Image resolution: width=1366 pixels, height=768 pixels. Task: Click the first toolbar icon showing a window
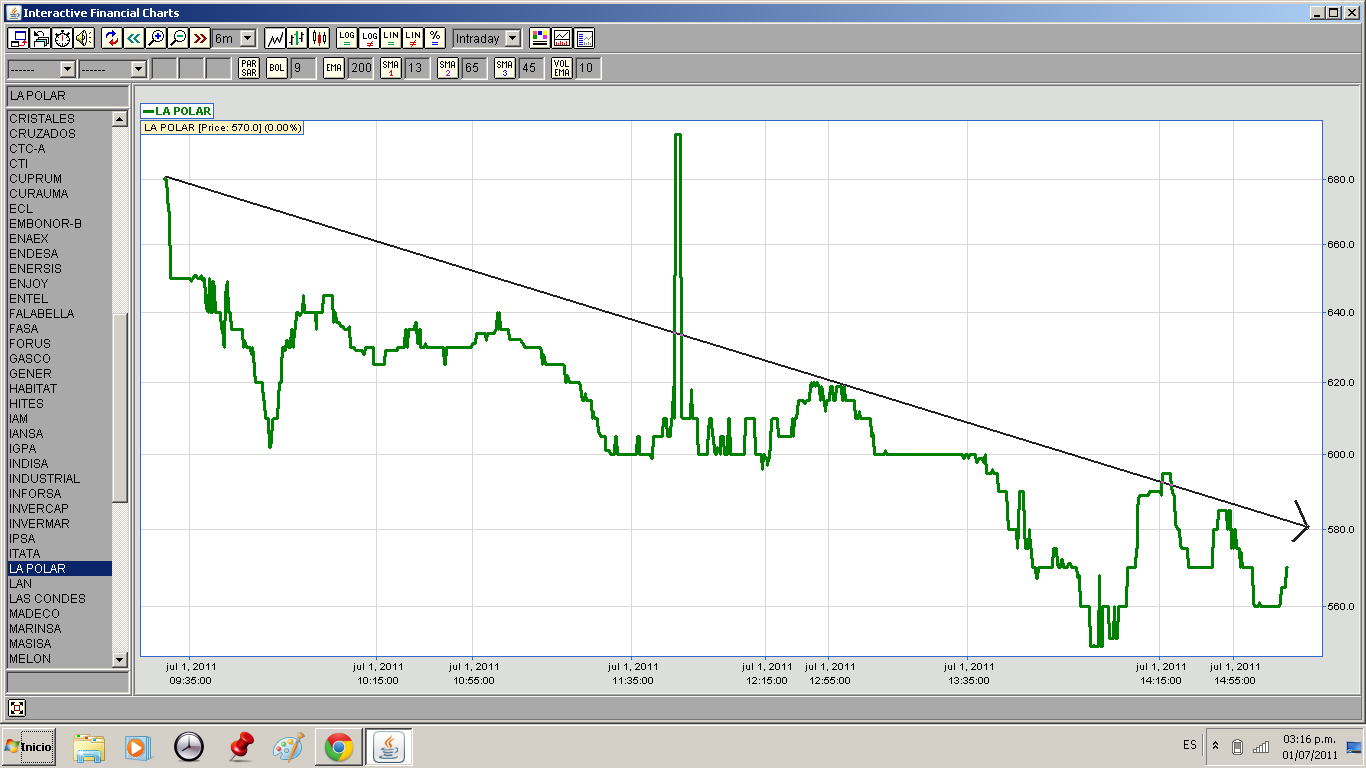click(x=18, y=38)
